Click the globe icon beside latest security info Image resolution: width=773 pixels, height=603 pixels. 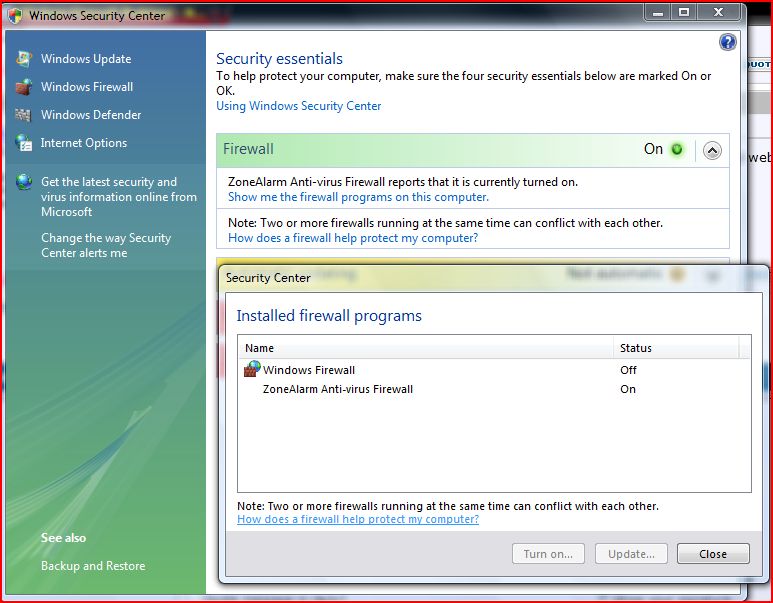(23, 182)
